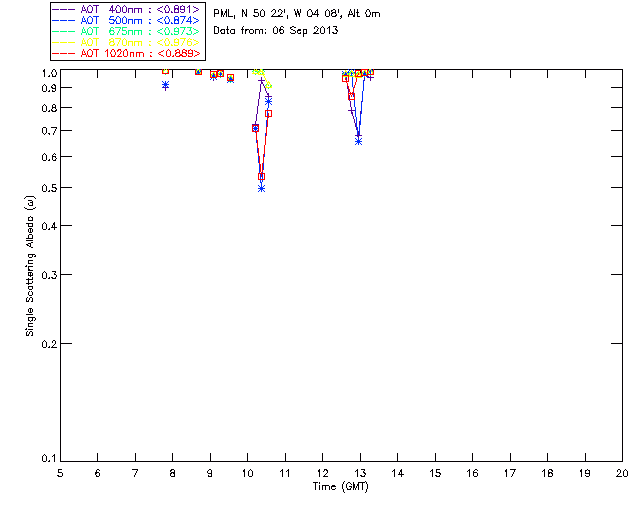Click the station header "PML, N 50 22', W 04 08', Alt 0m"
Image resolution: width=640 pixels, height=512 pixels.
tap(297, 14)
